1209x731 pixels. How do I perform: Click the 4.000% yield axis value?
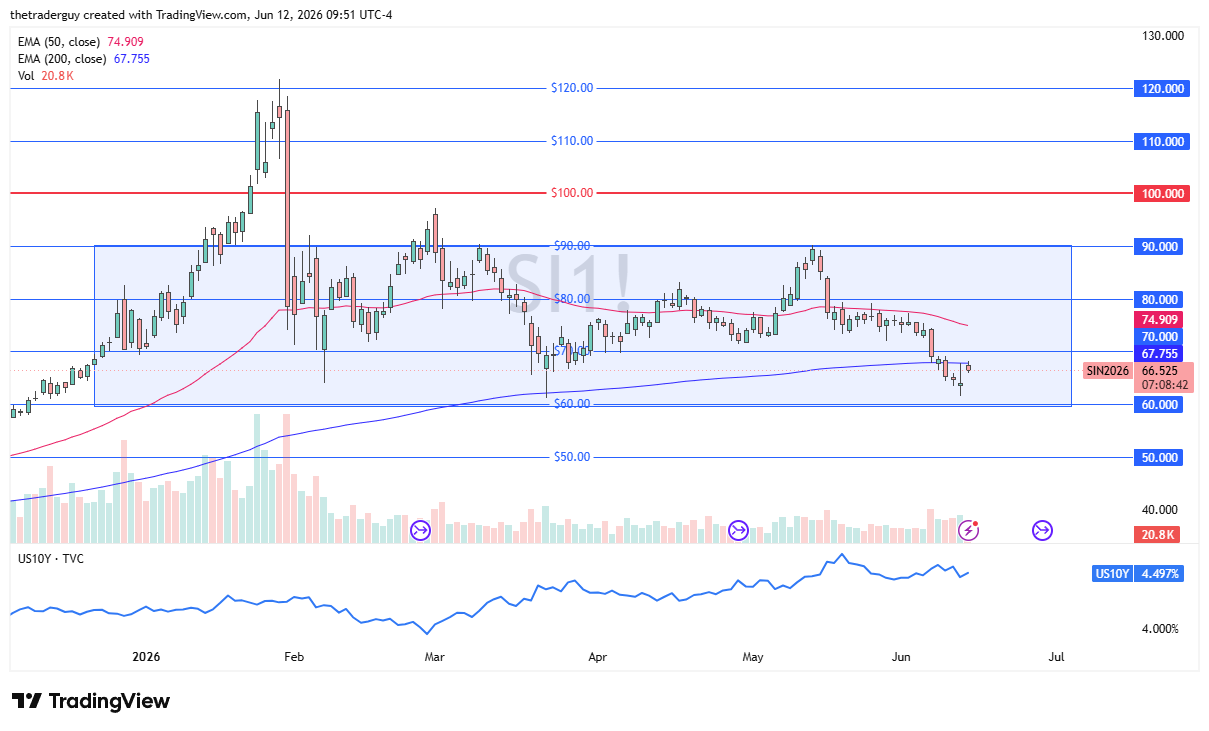(x=1161, y=628)
